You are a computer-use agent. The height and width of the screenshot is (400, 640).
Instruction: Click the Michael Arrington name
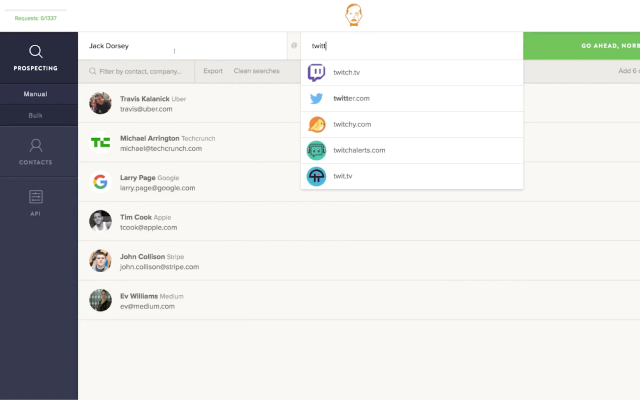(x=149, y=138)
